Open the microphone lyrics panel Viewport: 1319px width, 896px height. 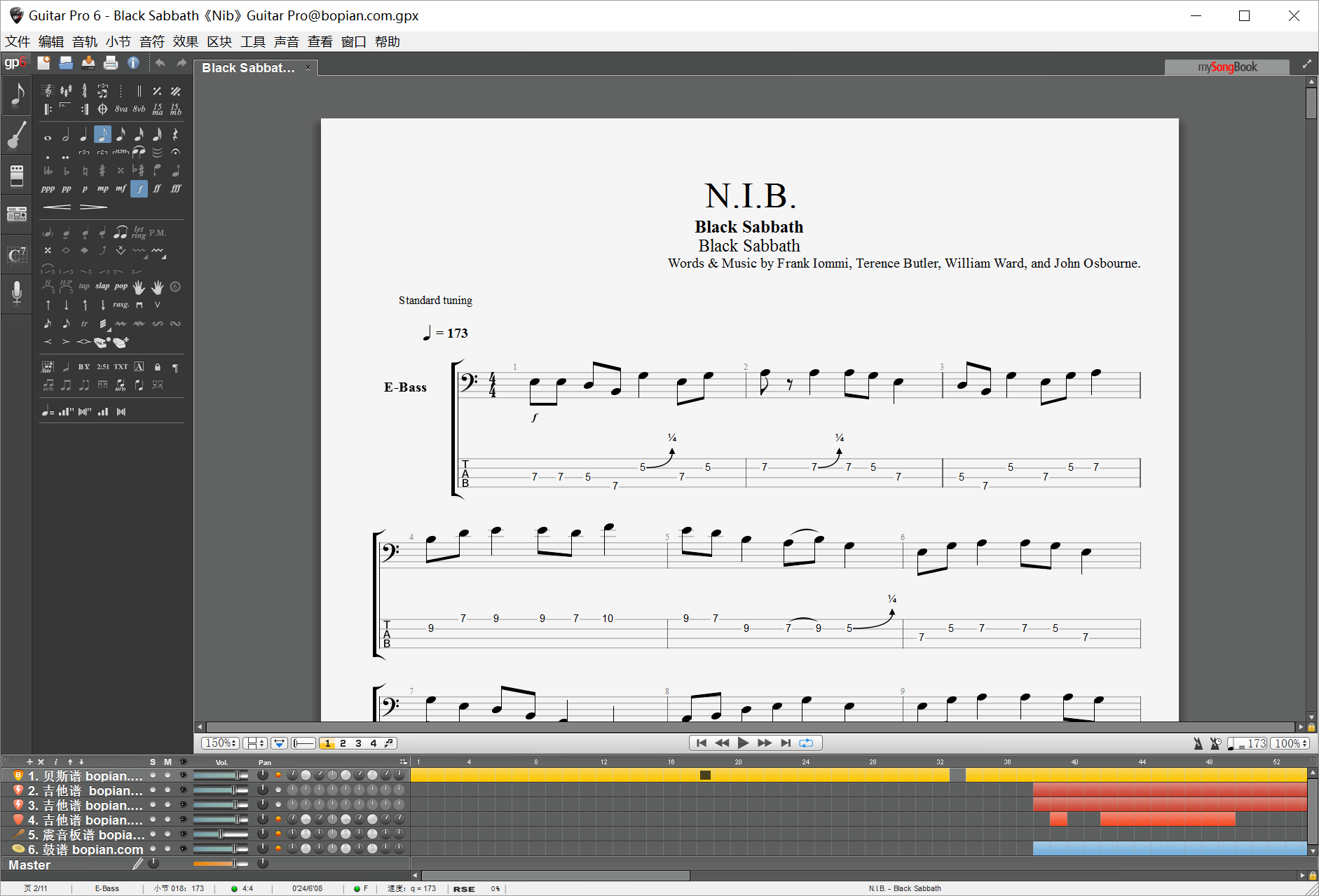(x=17, y=293)
